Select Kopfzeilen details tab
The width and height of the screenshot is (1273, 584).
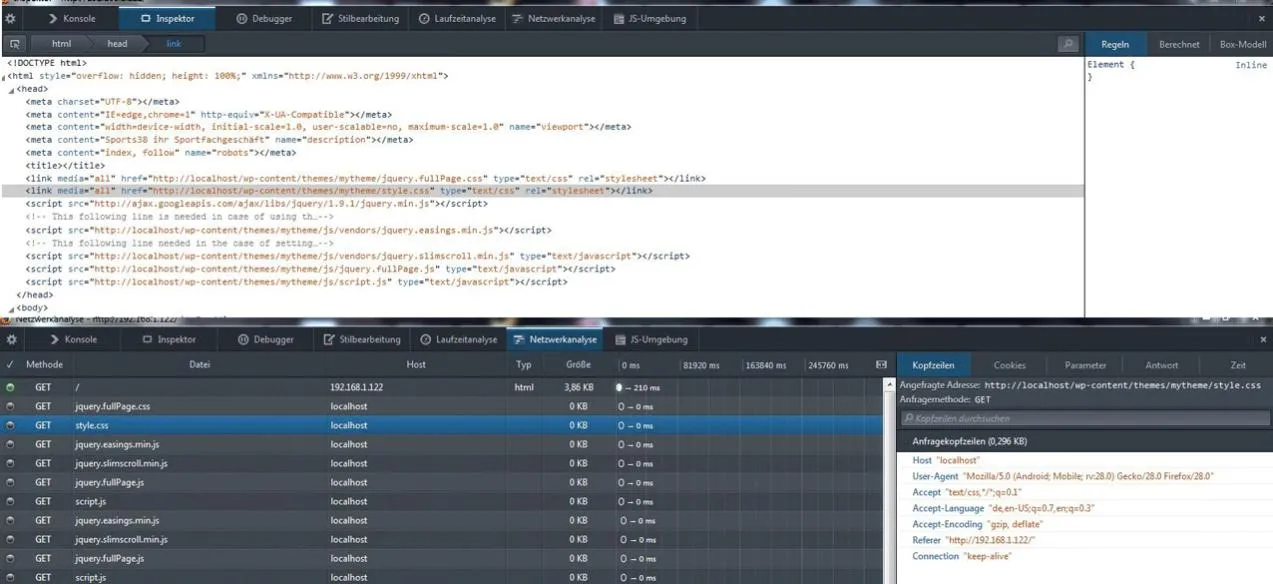click(933, 365)
